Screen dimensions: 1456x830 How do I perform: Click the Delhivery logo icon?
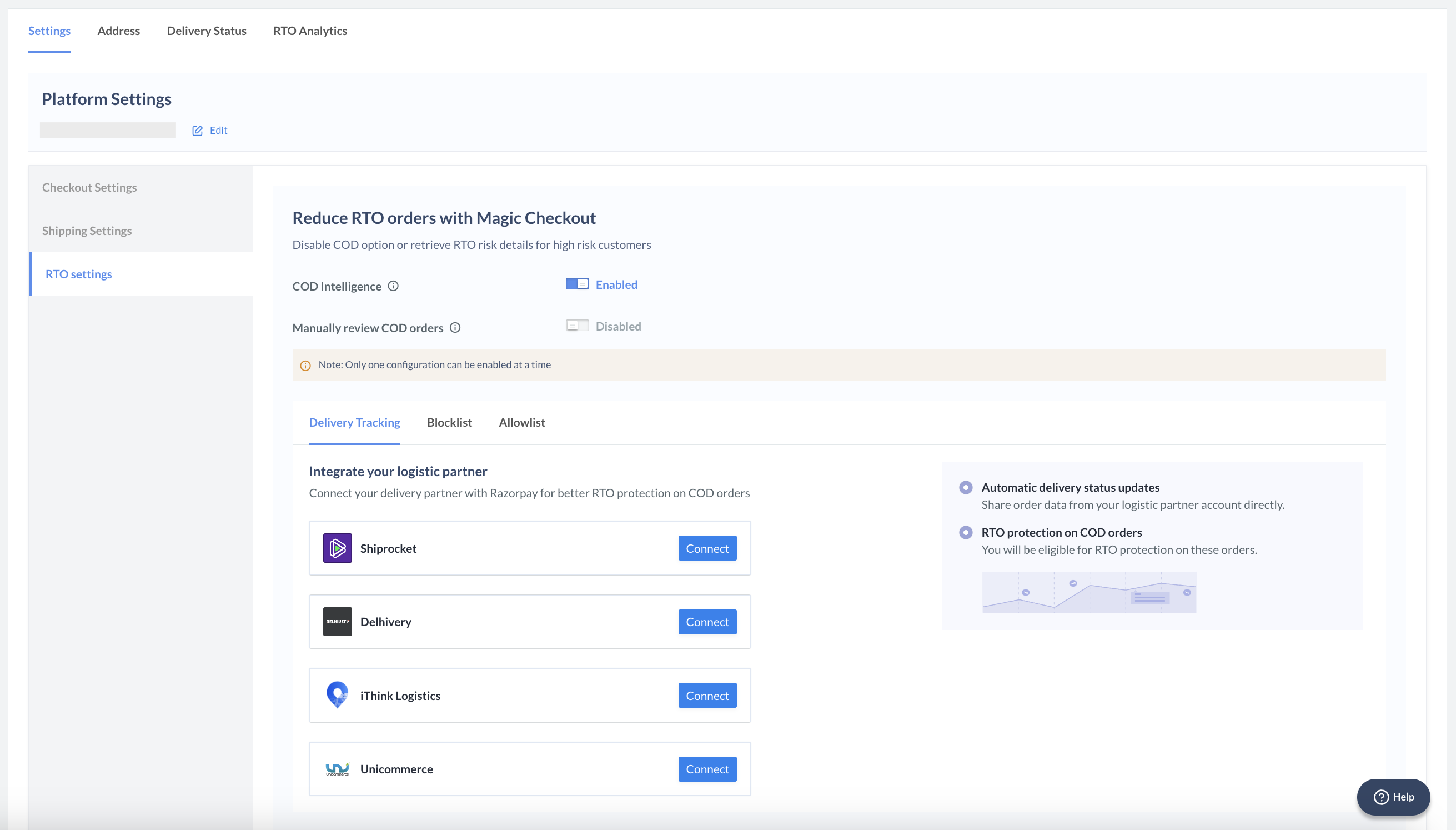(x=338, y=622)
